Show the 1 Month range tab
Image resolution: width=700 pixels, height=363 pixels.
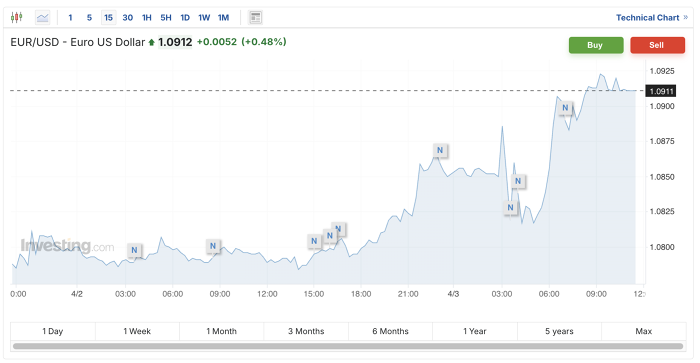point(221,331)
